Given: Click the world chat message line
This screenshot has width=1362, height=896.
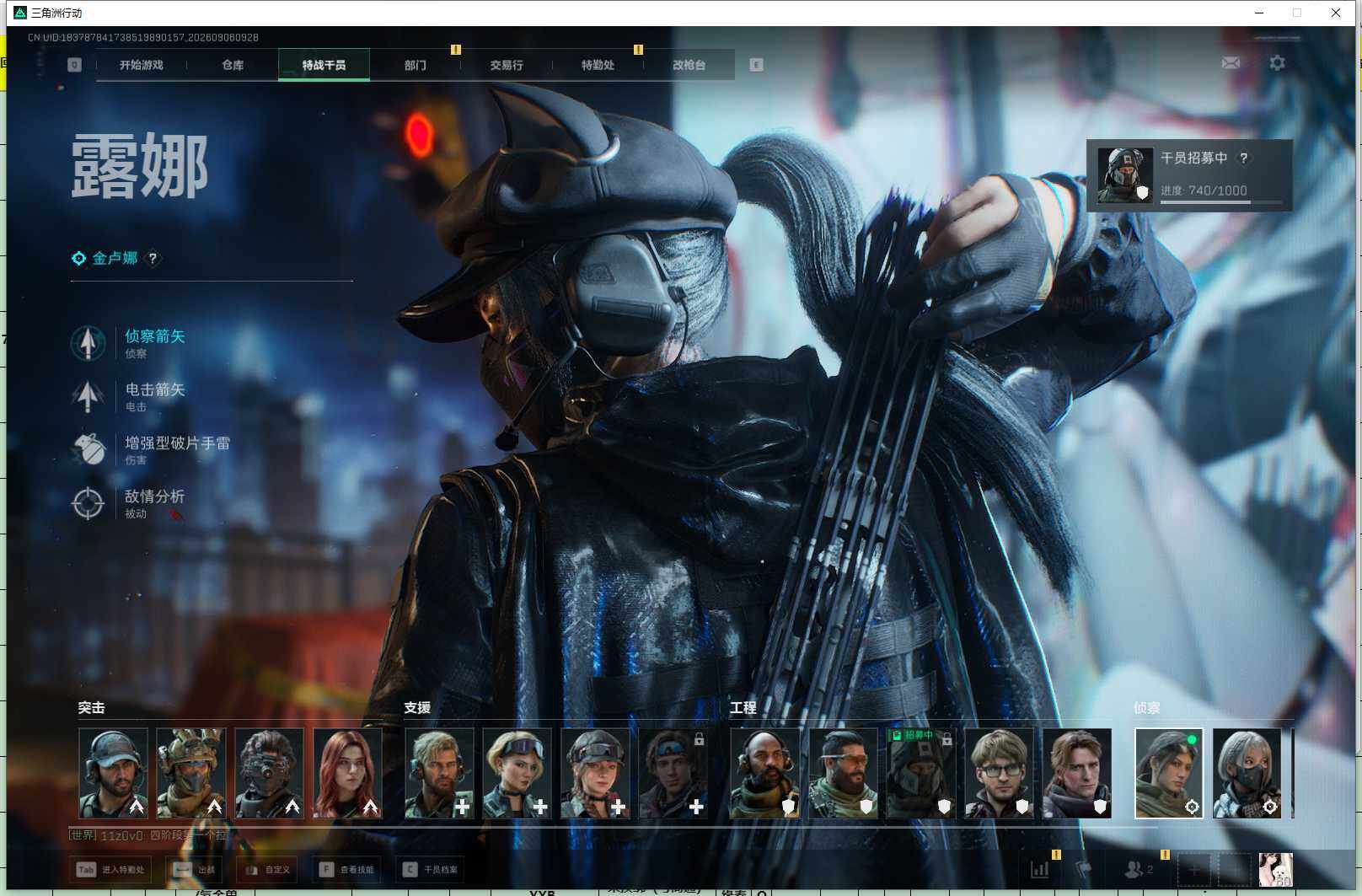Looking at the screenshot, I should 148,835.
